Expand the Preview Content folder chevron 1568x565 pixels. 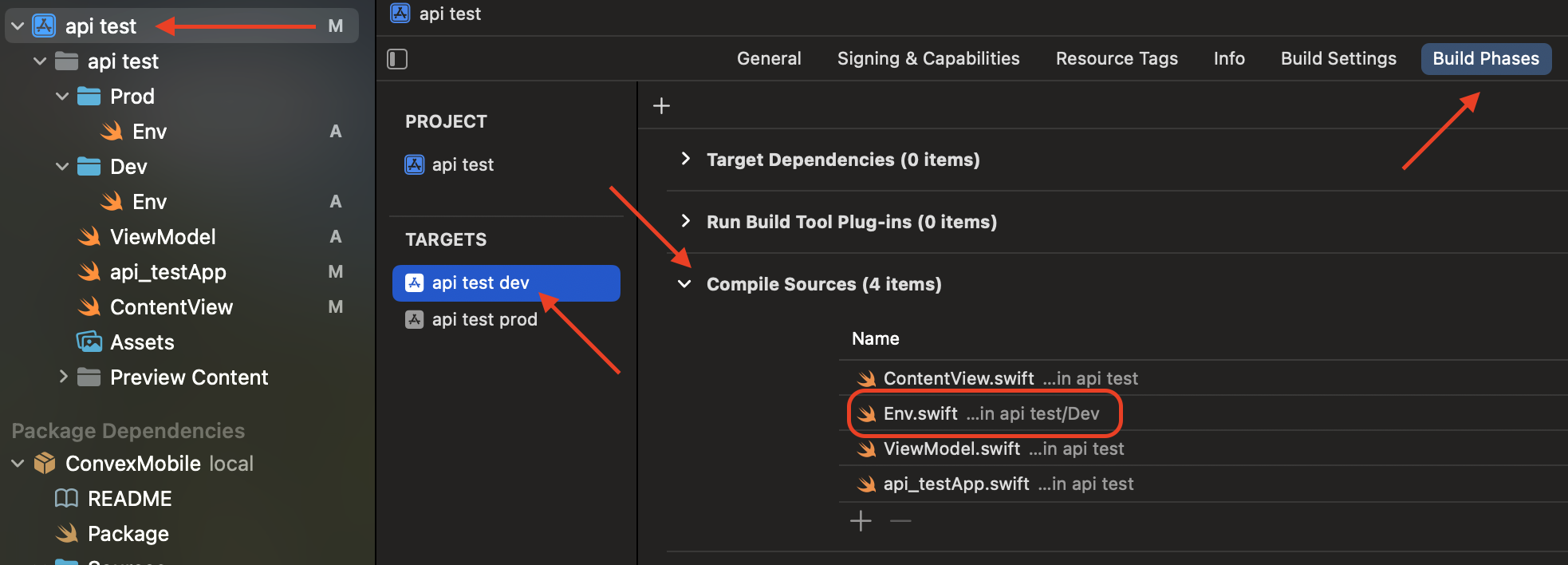coord(62,377)
